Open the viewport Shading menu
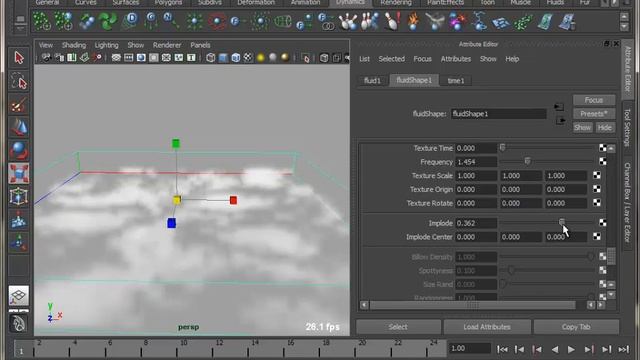Screen dimensions: 640x360 point(74,45)
